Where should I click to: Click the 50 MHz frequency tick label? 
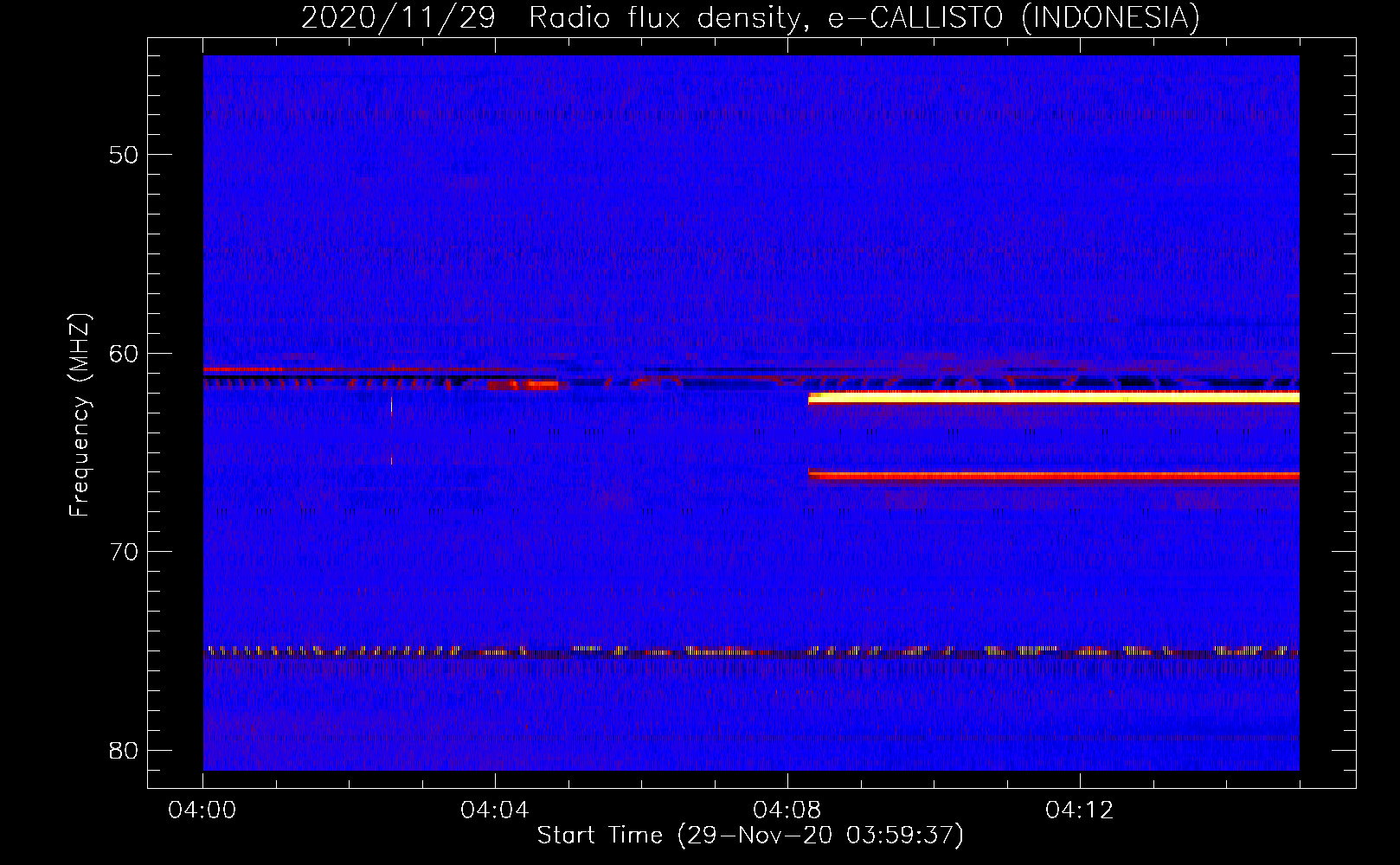pos(125,156)
